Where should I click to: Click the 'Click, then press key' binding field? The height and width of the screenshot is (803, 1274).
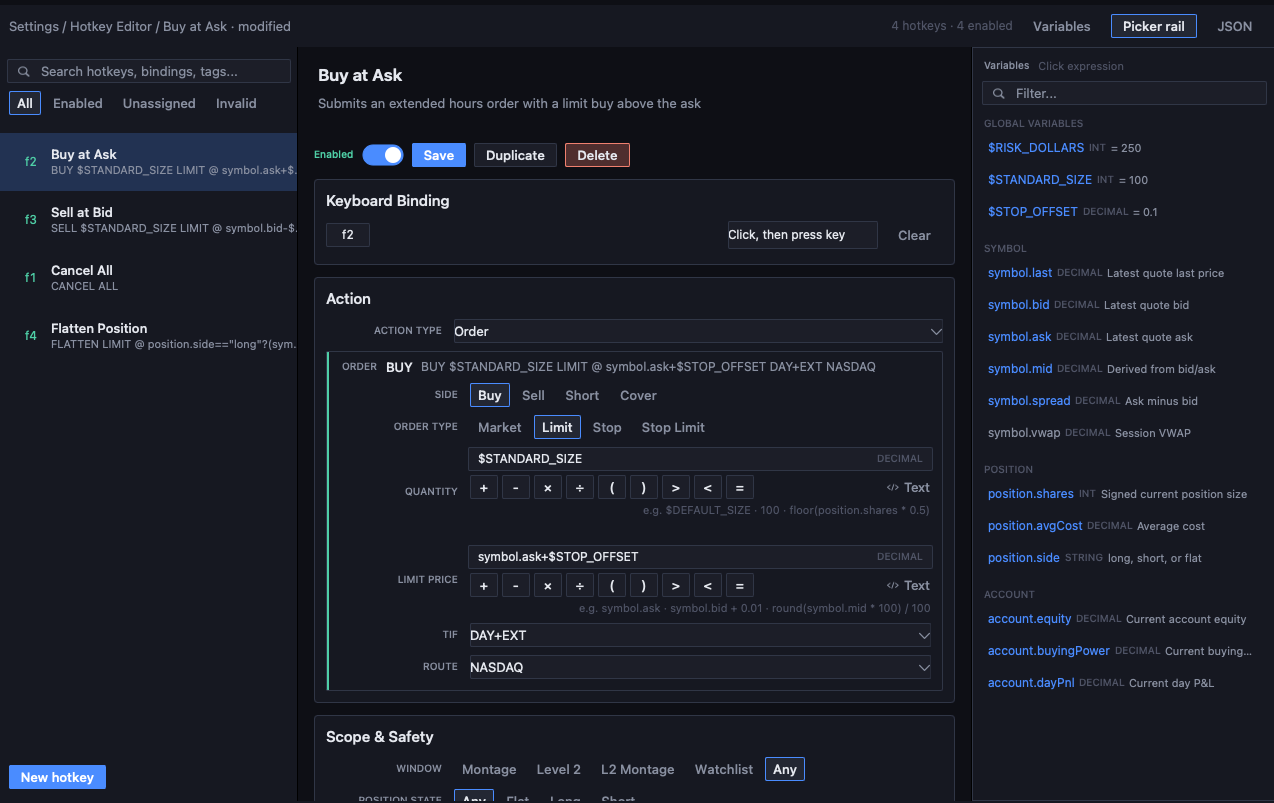802,235
